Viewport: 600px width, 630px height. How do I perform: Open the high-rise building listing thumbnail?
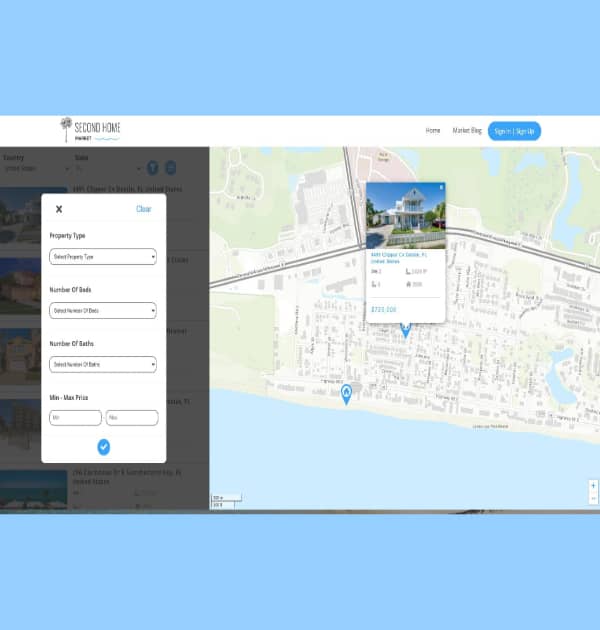pyautogui.click(x=20, y=427)
